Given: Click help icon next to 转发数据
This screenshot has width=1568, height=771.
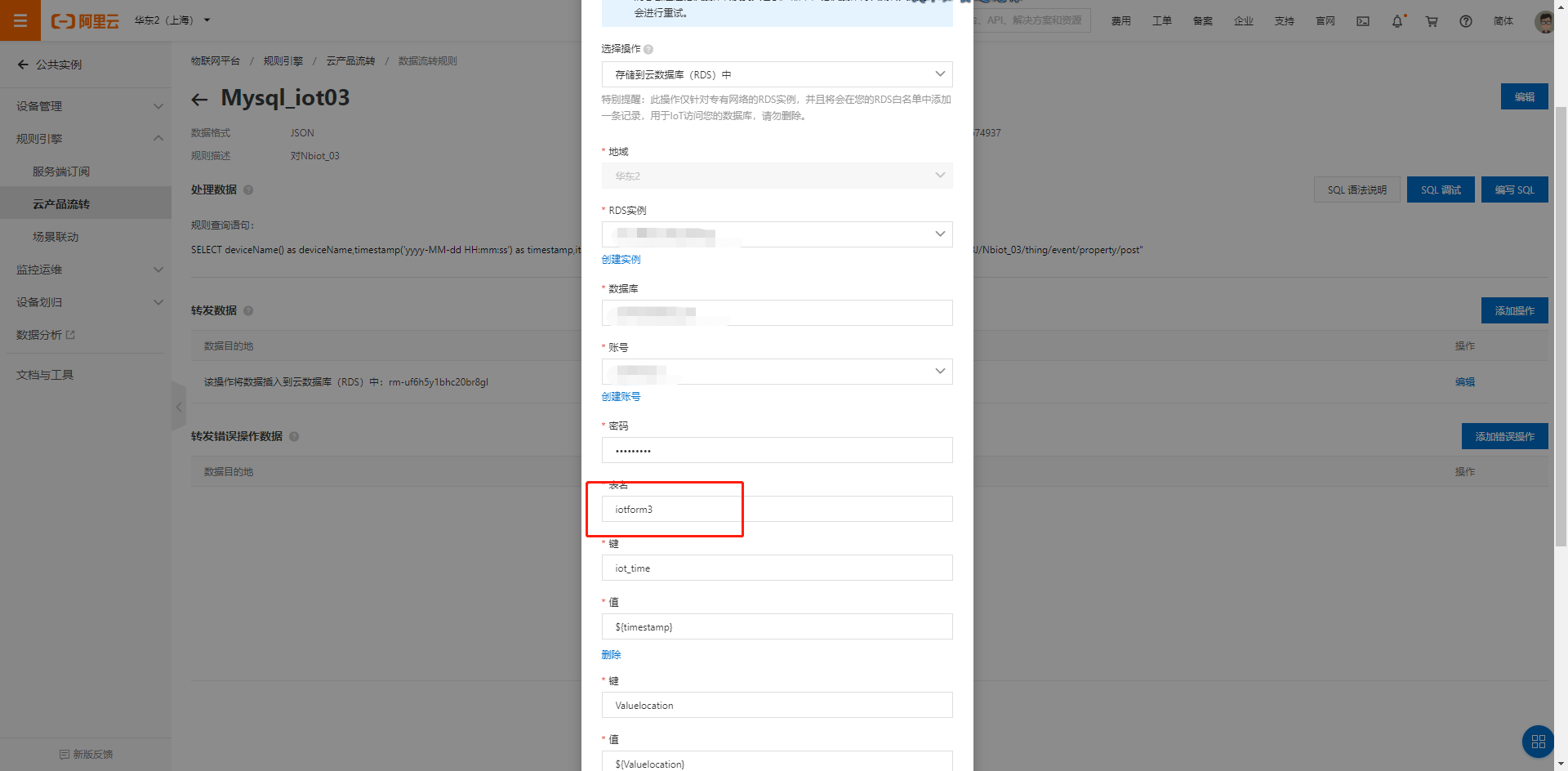Looking at the screenshot, I should 248,310.
